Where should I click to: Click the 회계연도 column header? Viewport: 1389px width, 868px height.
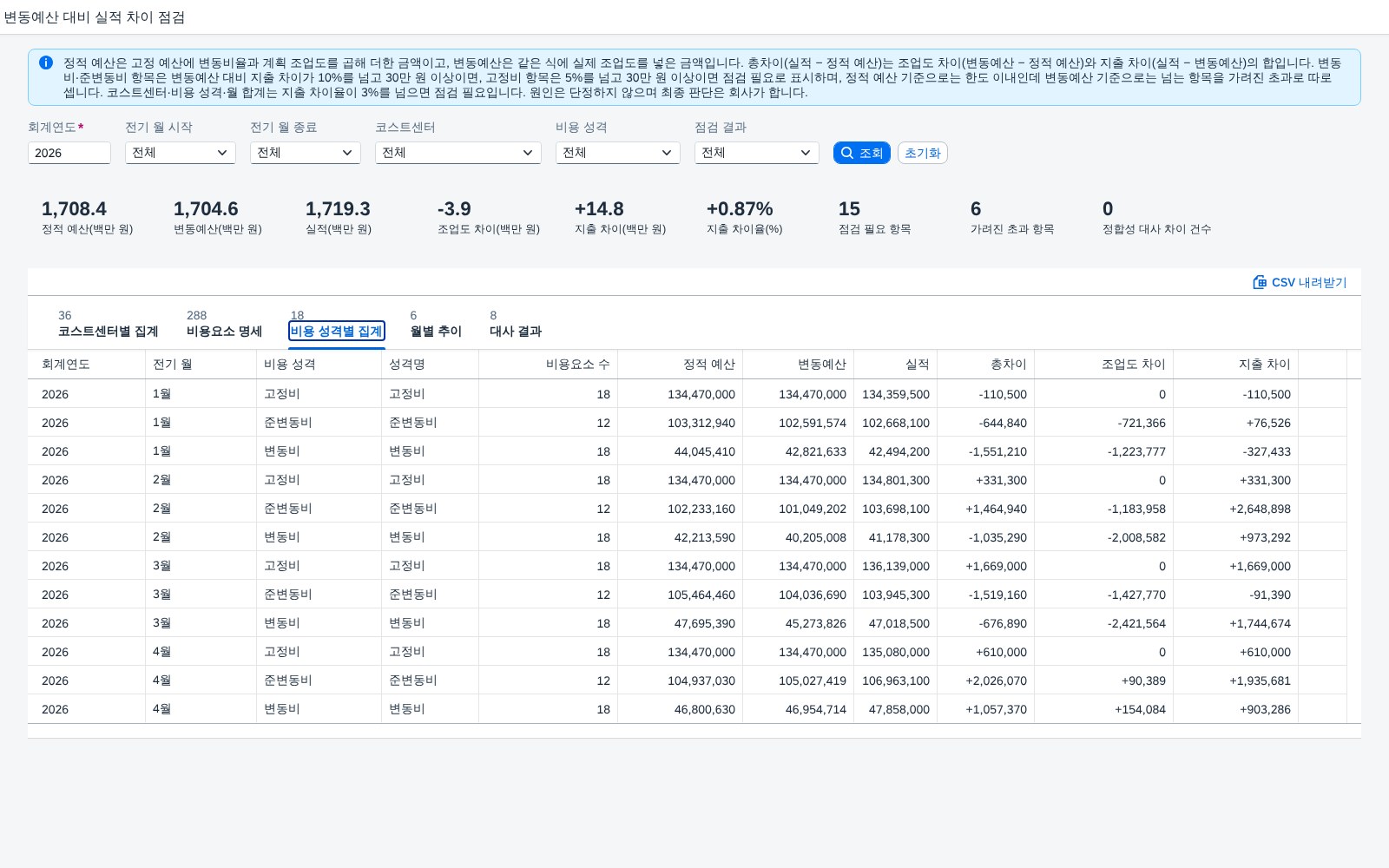pos(87,365)
